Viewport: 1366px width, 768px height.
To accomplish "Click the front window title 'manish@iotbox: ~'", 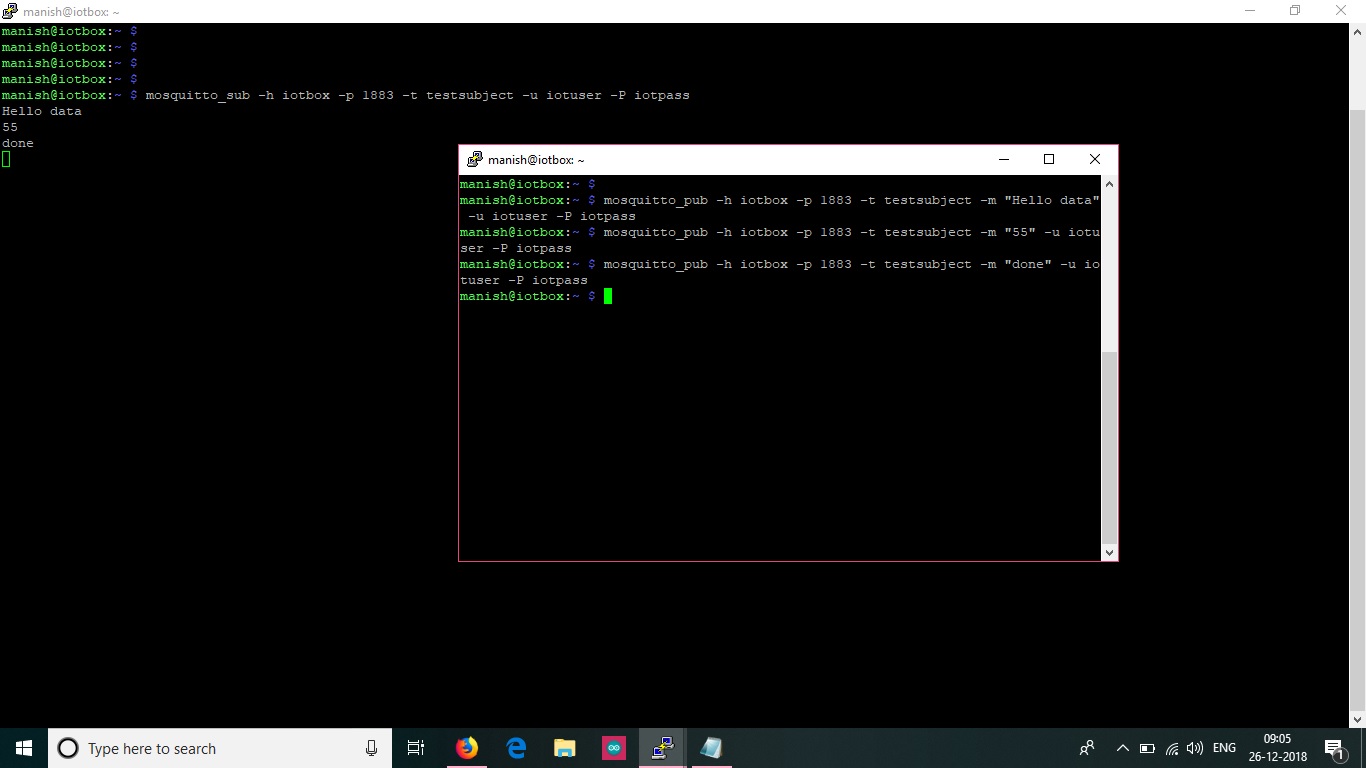I will 536,160.
